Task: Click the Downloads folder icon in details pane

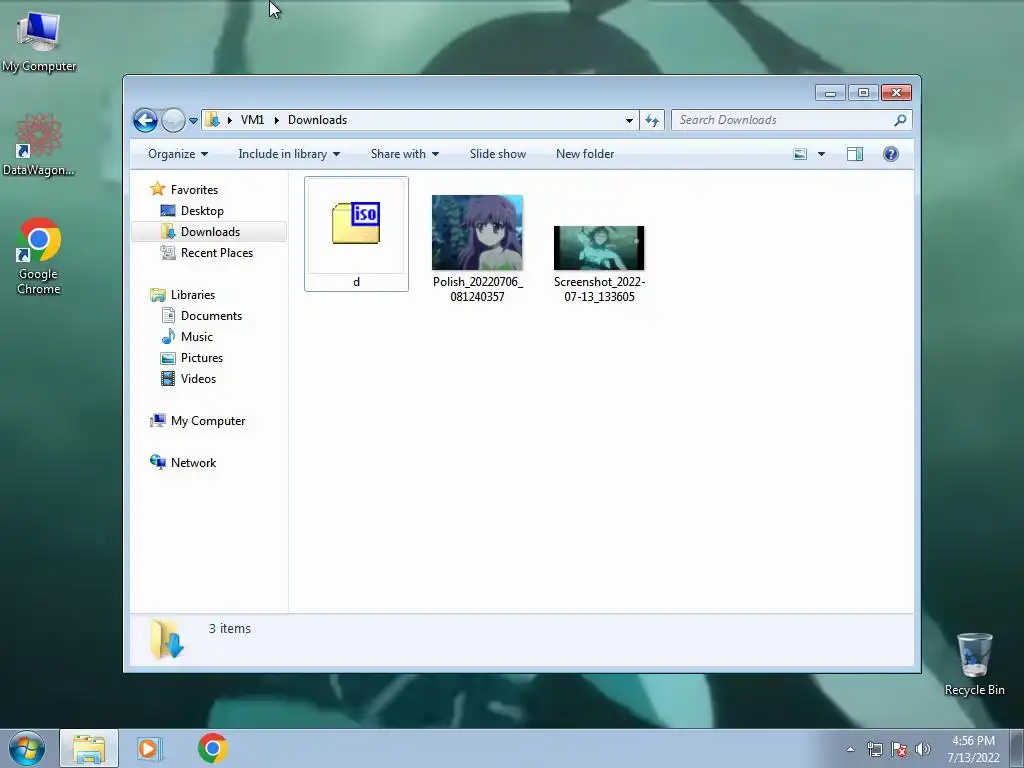Action: [167, 639]
